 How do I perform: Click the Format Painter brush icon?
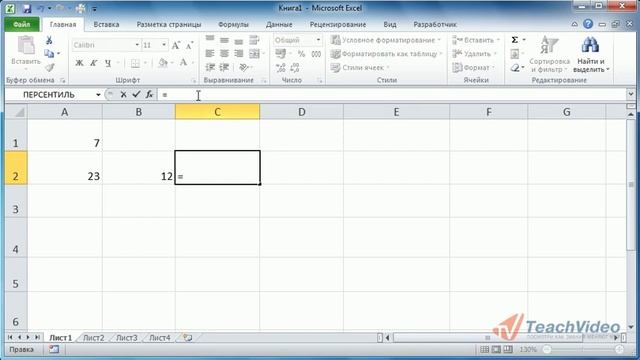(x=50, y=67)
